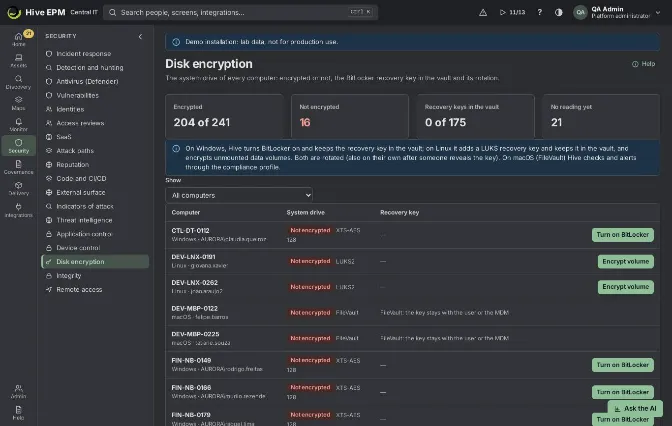Viewport: 672px width, 426px height.
Task: Open Reputation
Action: pos(72,165)
